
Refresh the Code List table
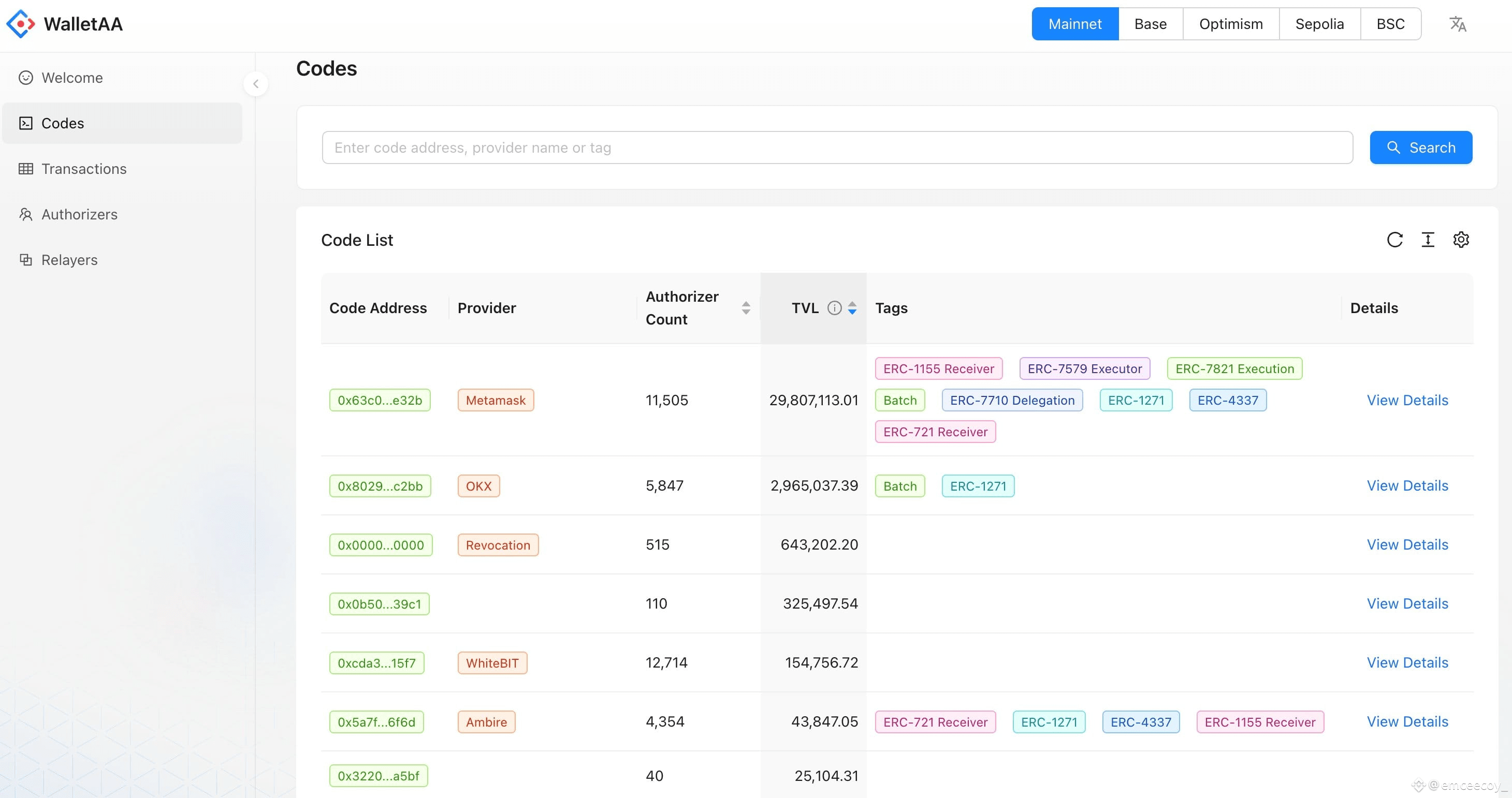coord(1394,240)
